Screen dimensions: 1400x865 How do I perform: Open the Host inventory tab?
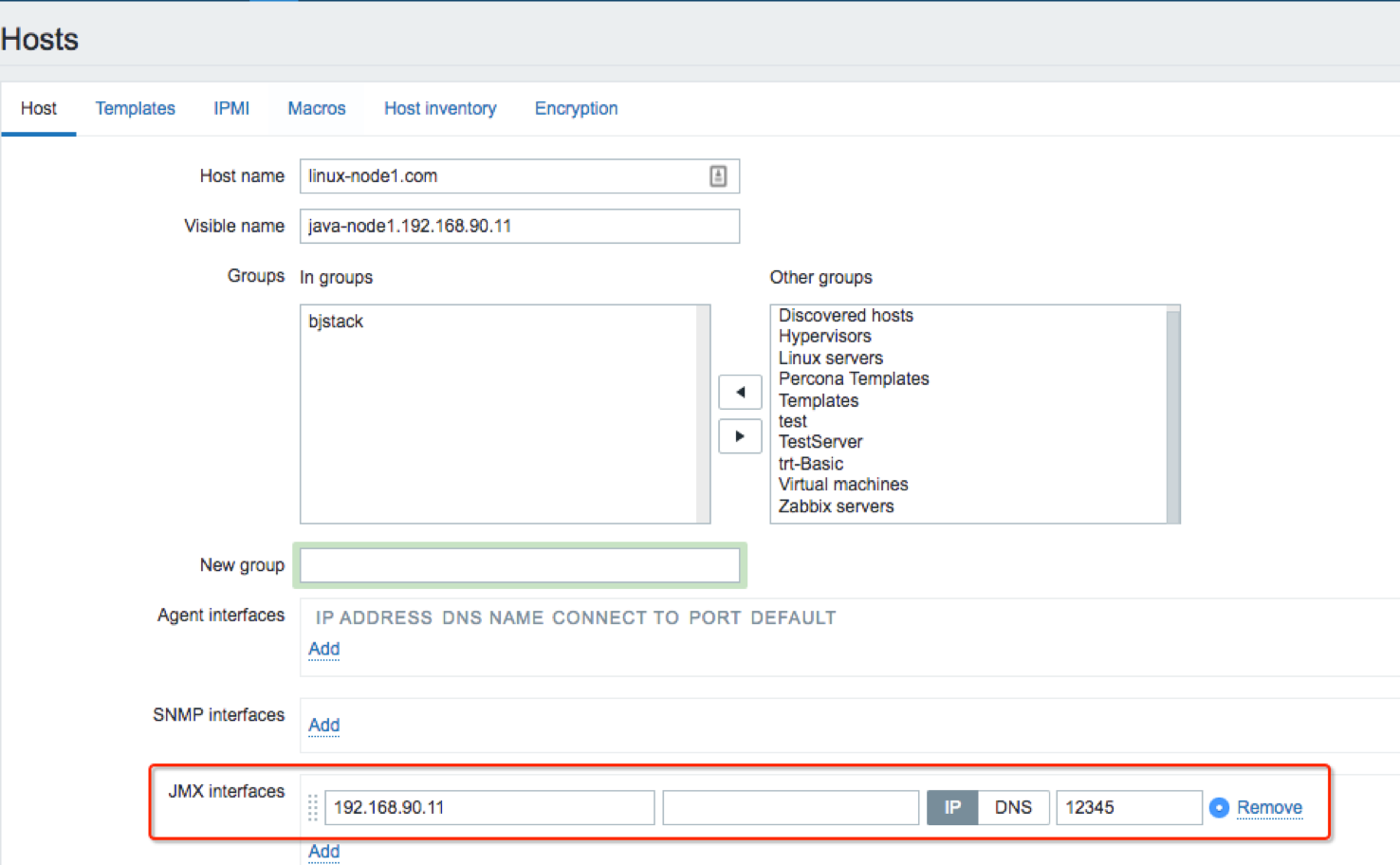pos(440,108)
